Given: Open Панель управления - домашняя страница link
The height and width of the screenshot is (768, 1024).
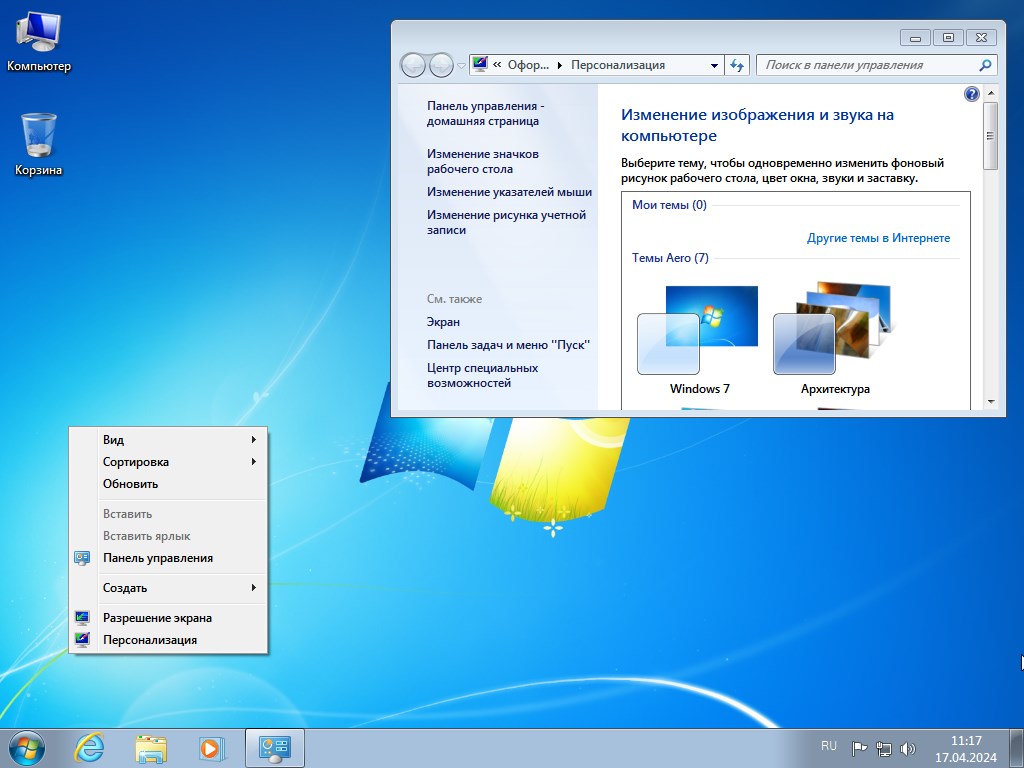Looking at the screenshot, I should (485, 114).
